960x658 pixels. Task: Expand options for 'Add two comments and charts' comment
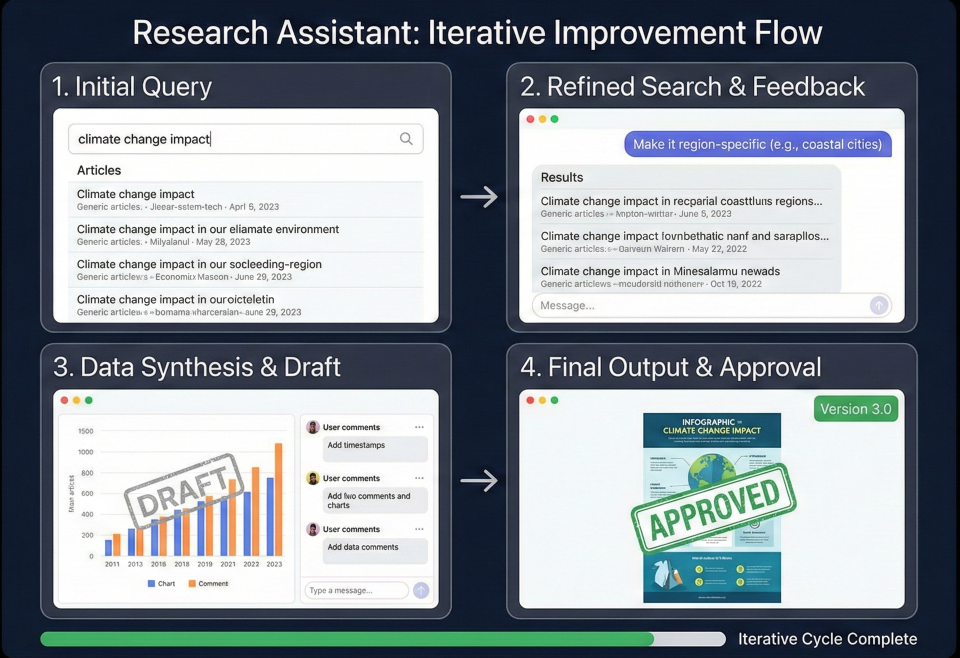tap(419, 478)
